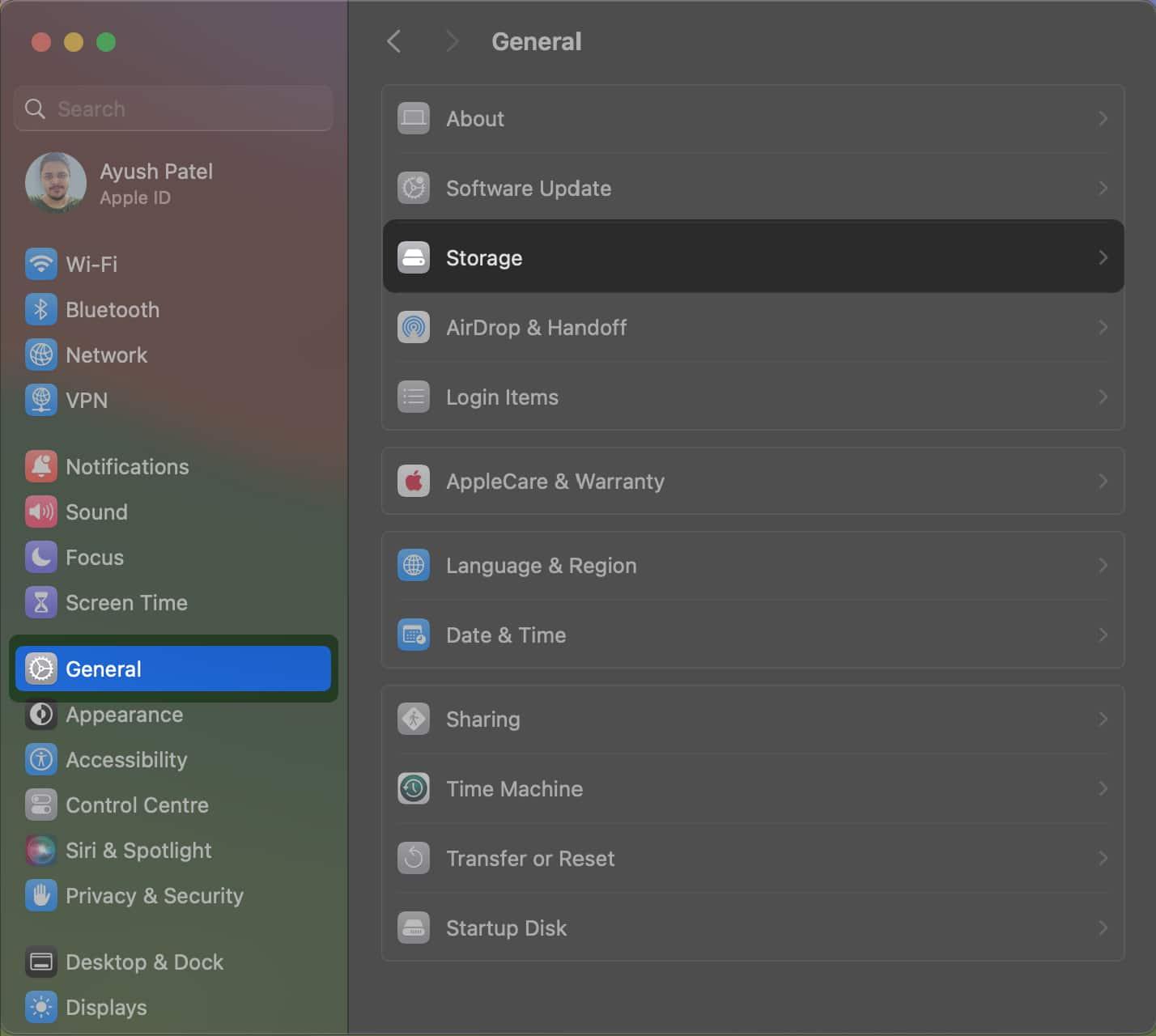Image resolution: width=1156 pixels, height=1036 pixels.
Task: Open the Sharing settings row
Action: [x=753, y=719]
